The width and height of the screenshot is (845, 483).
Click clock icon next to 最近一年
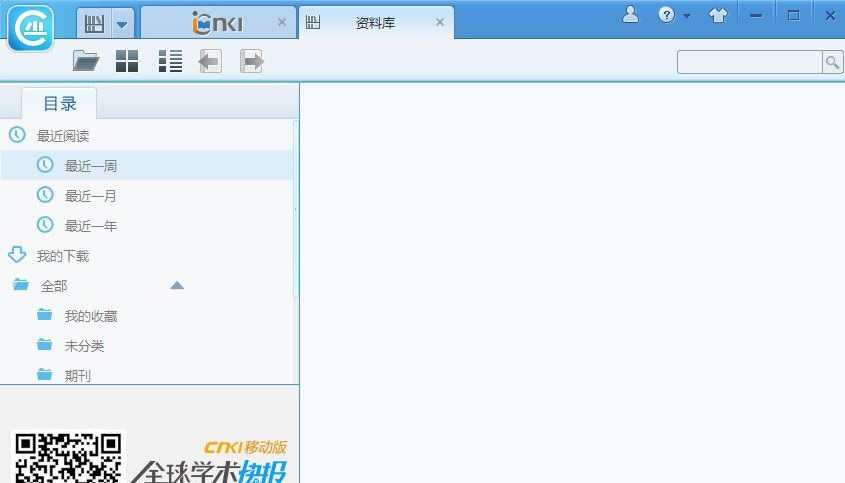pyautogui.click(x=45, y=225)
